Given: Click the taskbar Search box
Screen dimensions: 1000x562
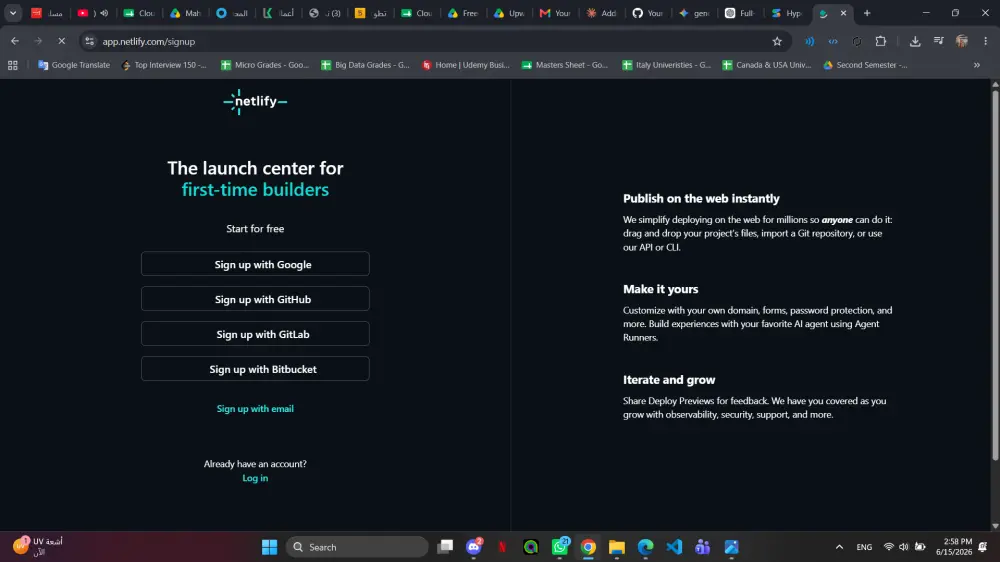Looking at the screenshot, I should point(357,547).
